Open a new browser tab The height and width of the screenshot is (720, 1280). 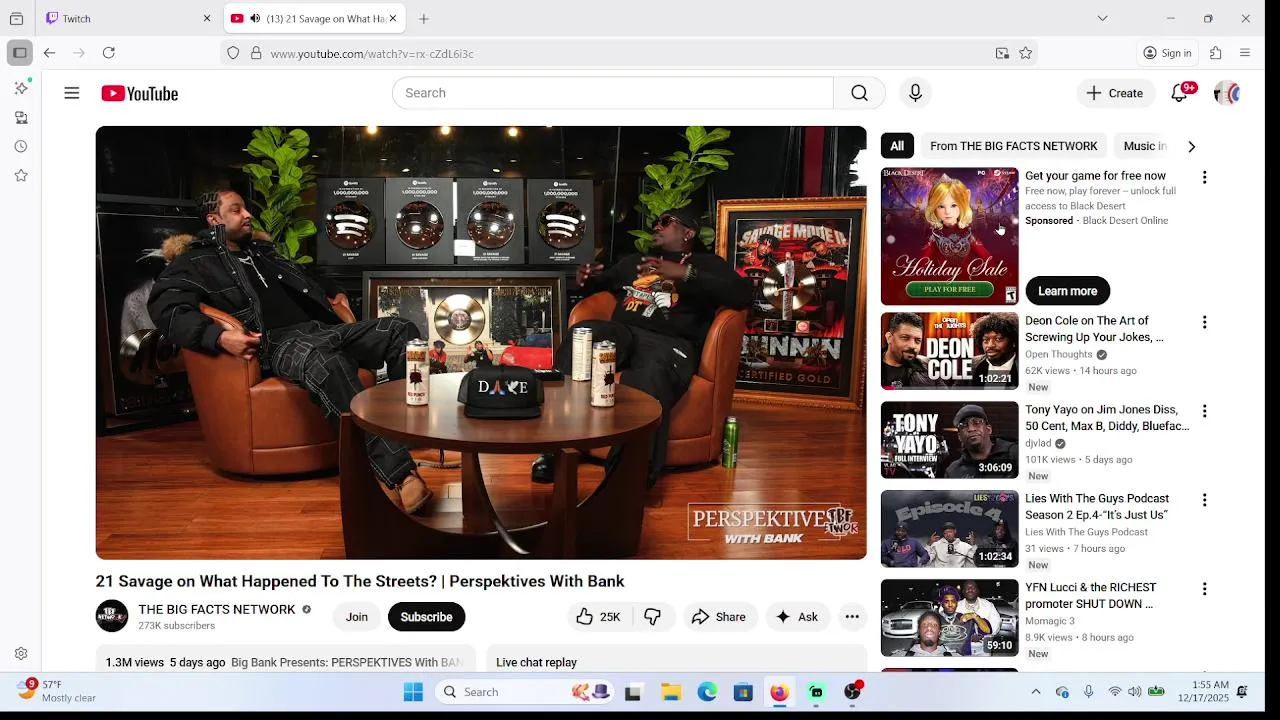(424, 18)
